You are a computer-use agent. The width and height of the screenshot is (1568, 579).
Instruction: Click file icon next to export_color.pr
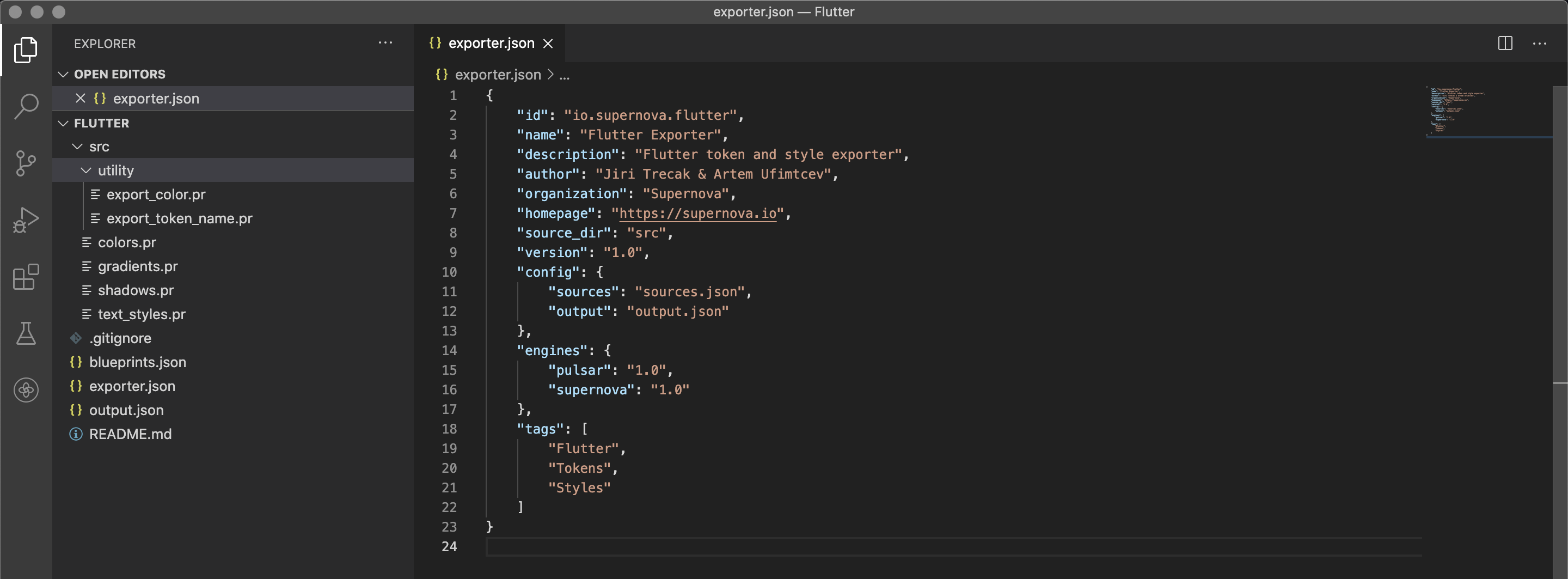[x=96, y=194]
